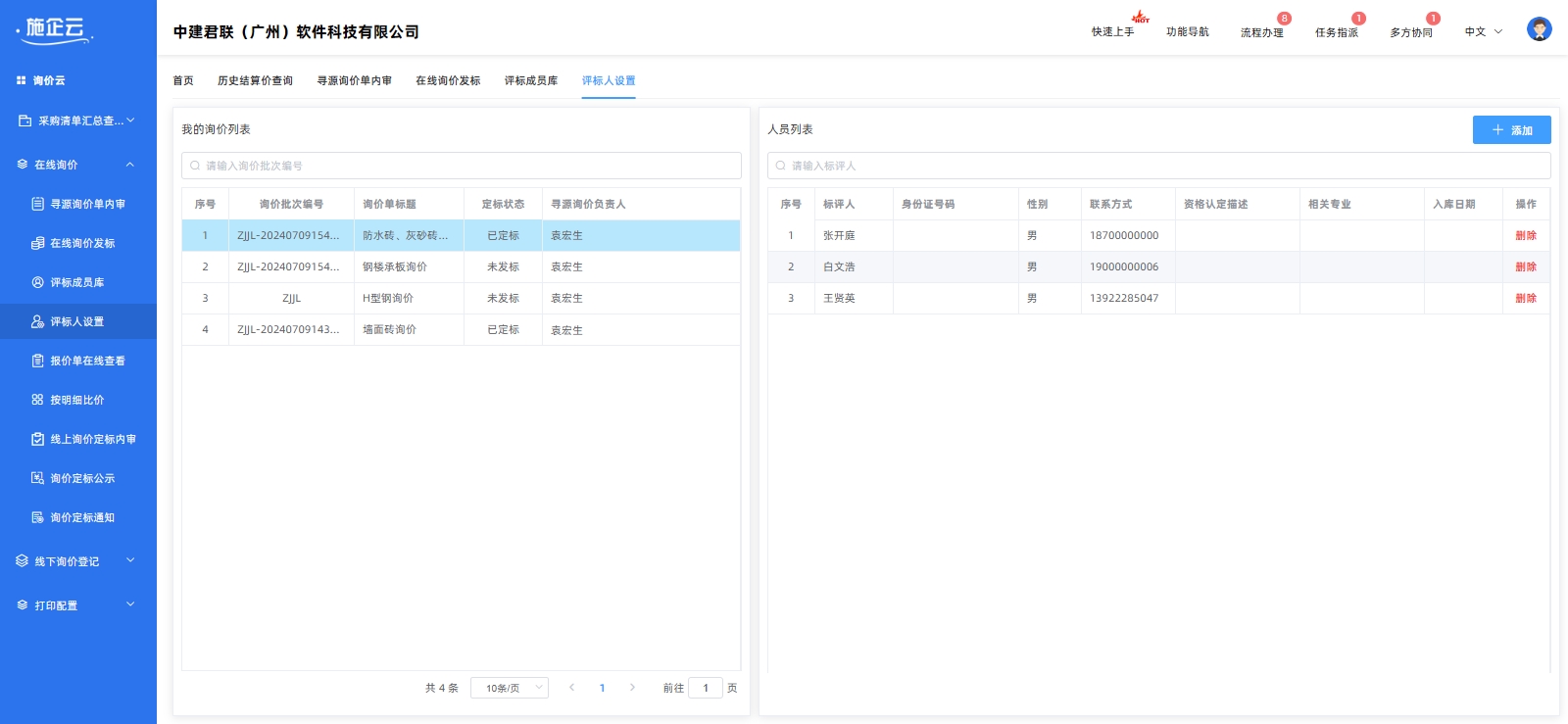Switch to the 评标成员库 tab
Viewport: 1568px width, 724px height.
click(x=530, y=80)
